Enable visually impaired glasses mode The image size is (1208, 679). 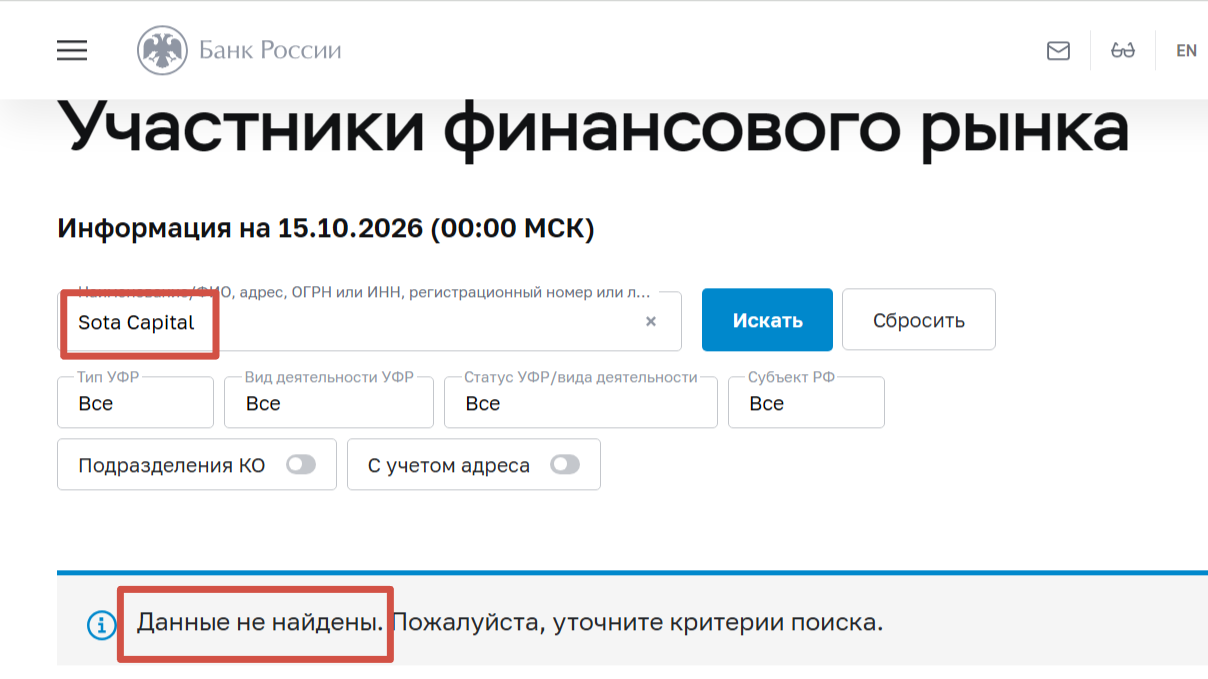pyautogui.click(x=1123, y=50)
